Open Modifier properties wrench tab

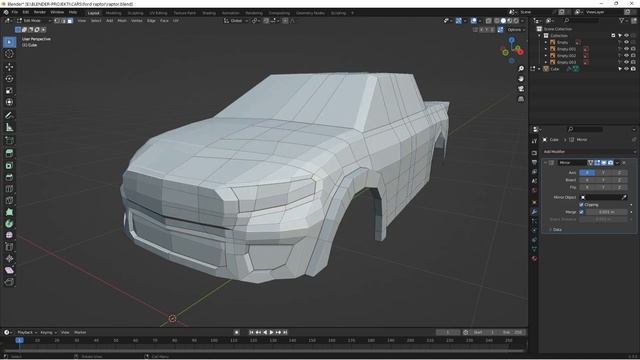tap(534, 212)
